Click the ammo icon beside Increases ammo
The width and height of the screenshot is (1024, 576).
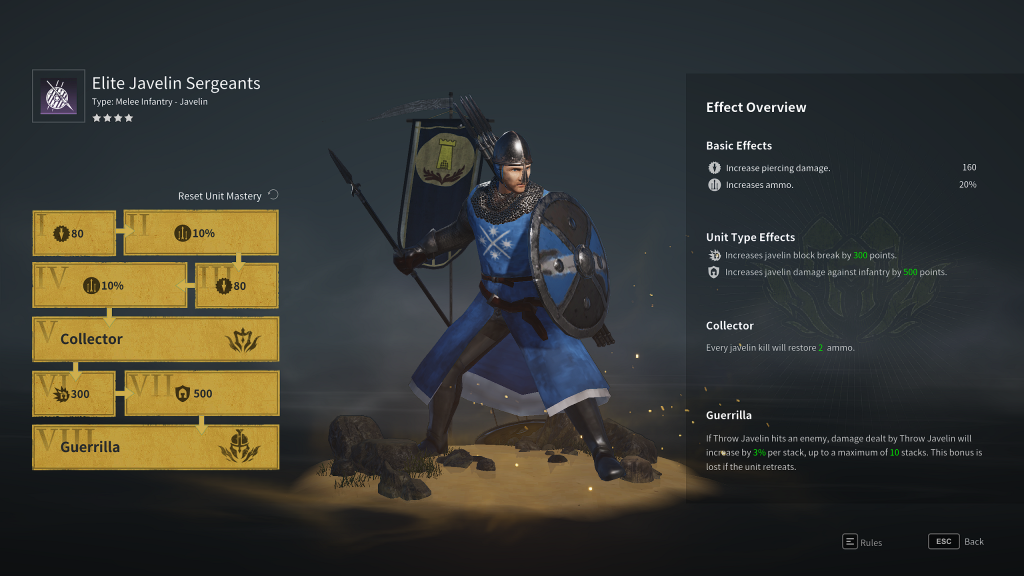[x=714, y=185]
